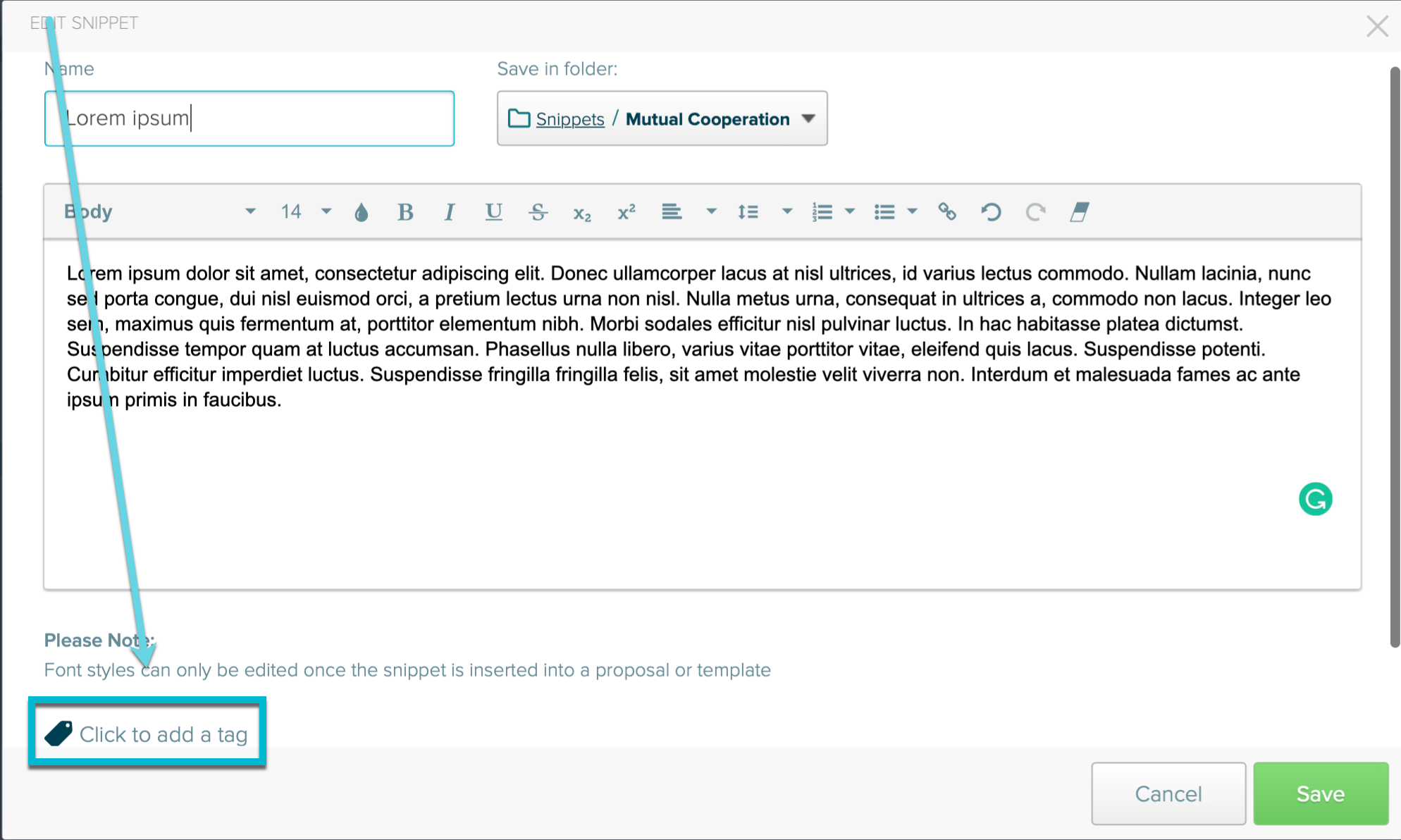The width and height of the screenshot is (1401, 840).
Task: Cancel editing the snippet
Action: click(x=1168, y=793)
